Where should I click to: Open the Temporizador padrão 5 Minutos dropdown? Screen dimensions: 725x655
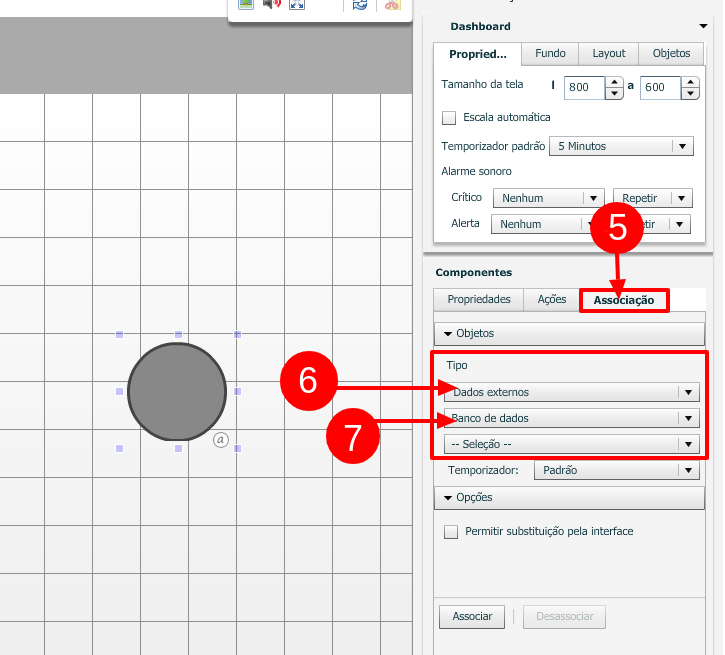[621, 146]
